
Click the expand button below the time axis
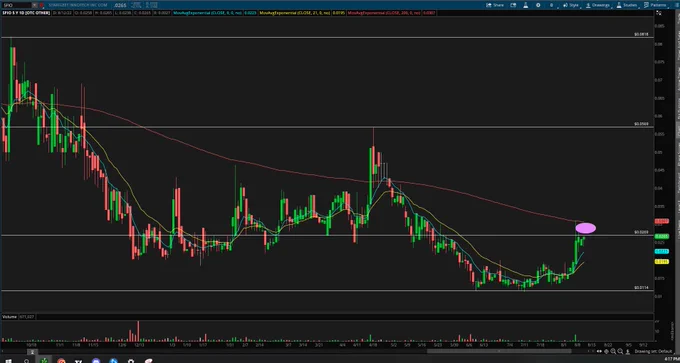[32, 352]
